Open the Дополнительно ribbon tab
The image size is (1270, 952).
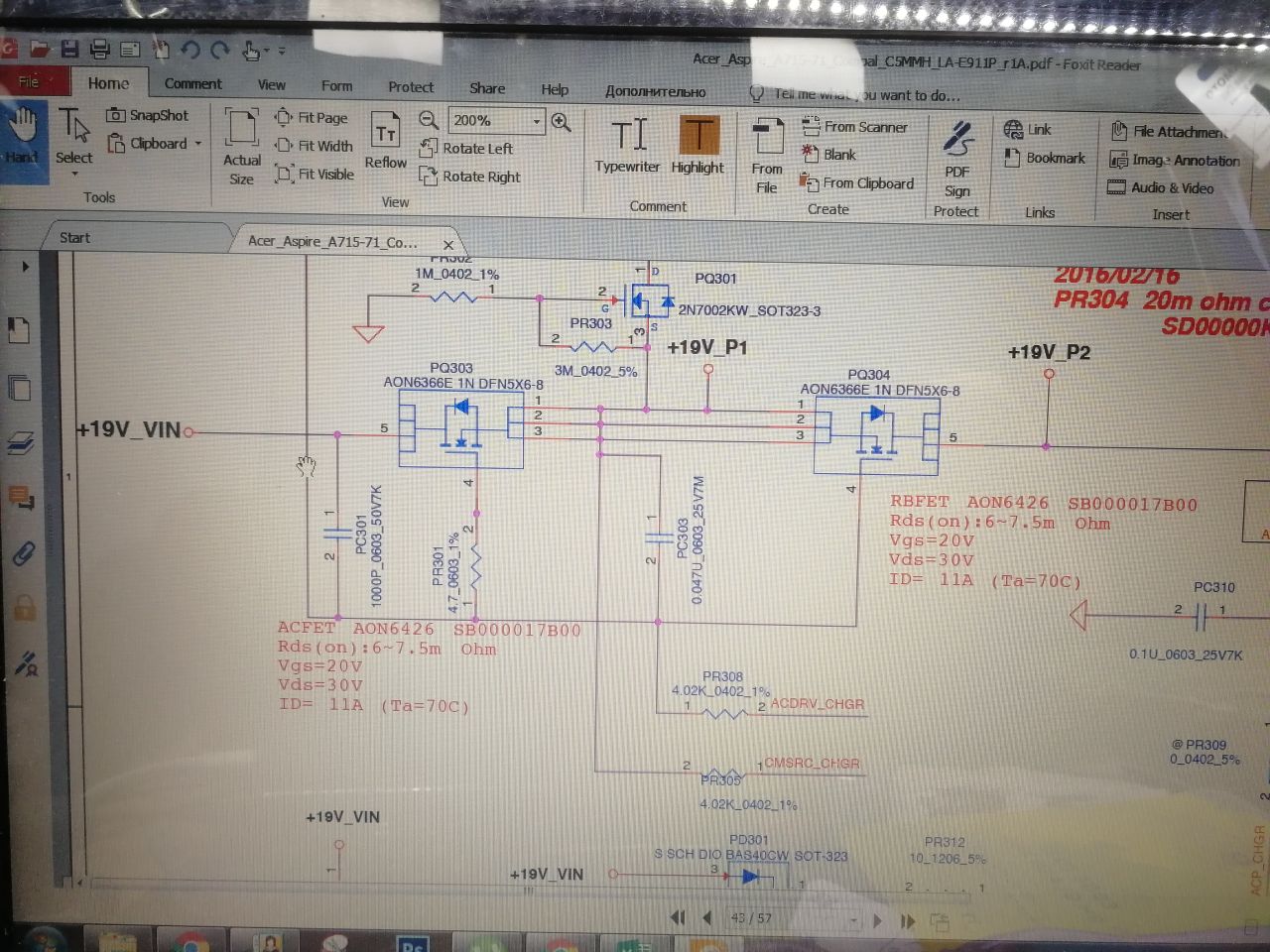coord(655,91)
